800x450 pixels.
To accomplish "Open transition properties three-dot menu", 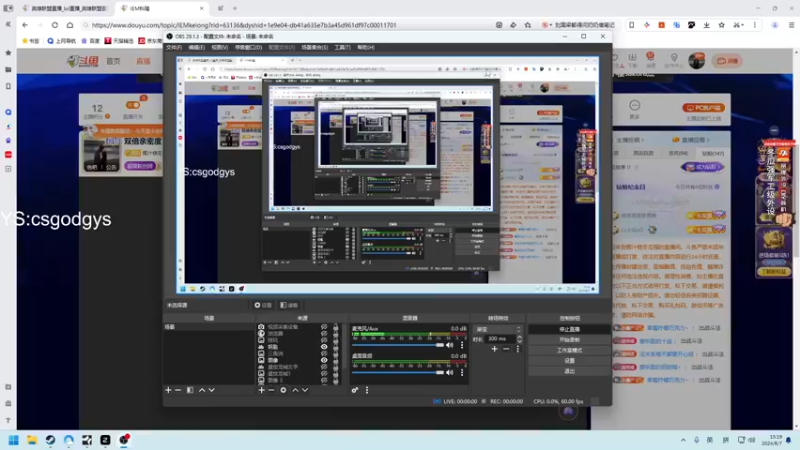I will coord(518,349).
